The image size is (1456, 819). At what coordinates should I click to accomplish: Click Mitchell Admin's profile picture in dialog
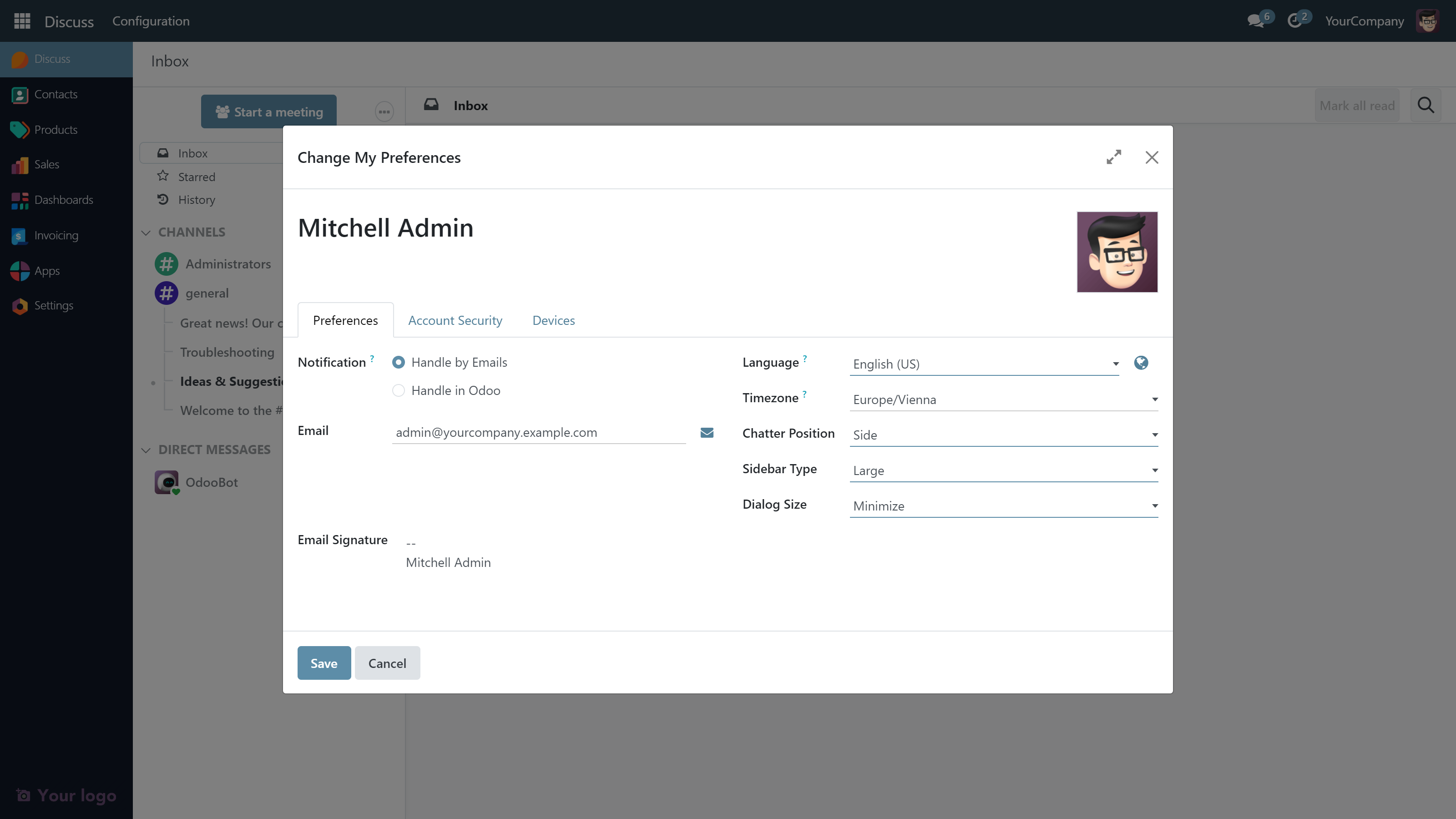click(x=1117, y=252)
